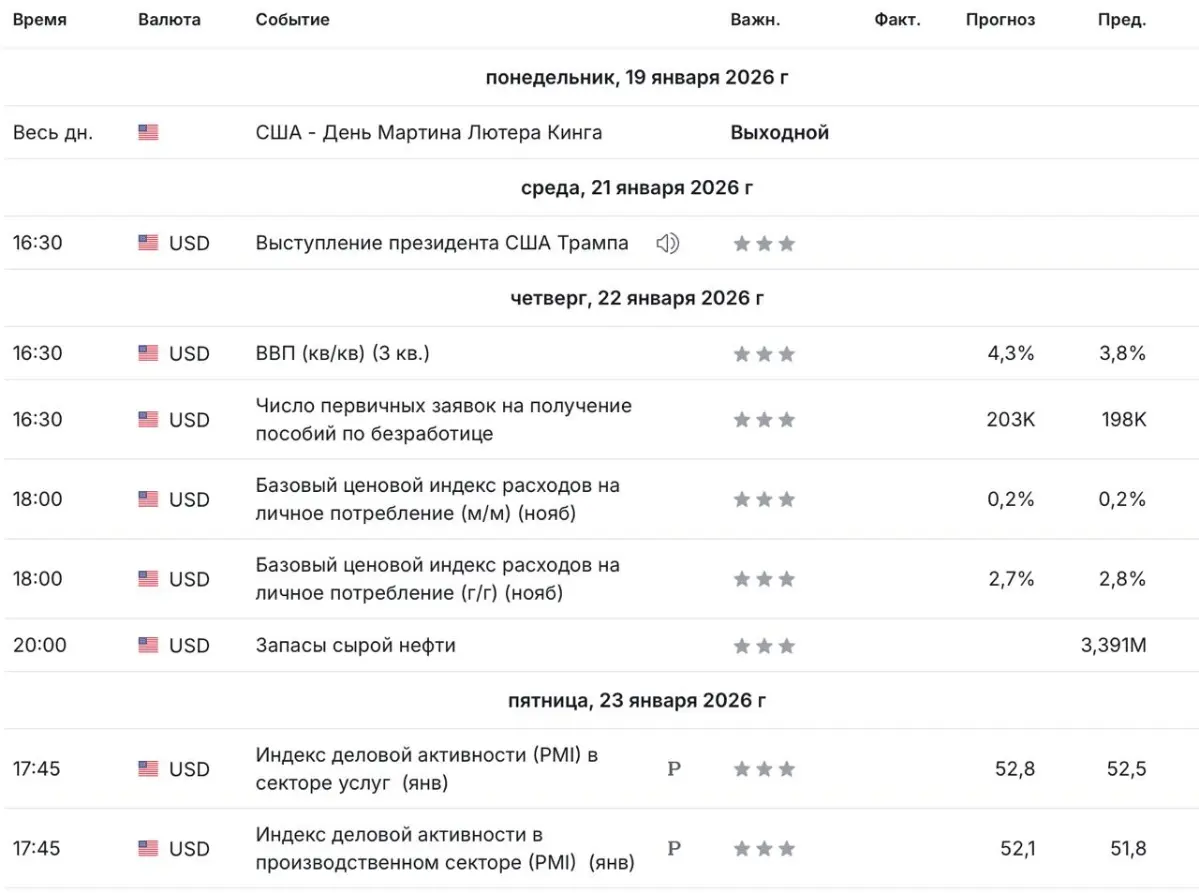1199x893 pixels.
Task: Click the speaker icon beside Trump's speech
Action: [x=667, y=243]
